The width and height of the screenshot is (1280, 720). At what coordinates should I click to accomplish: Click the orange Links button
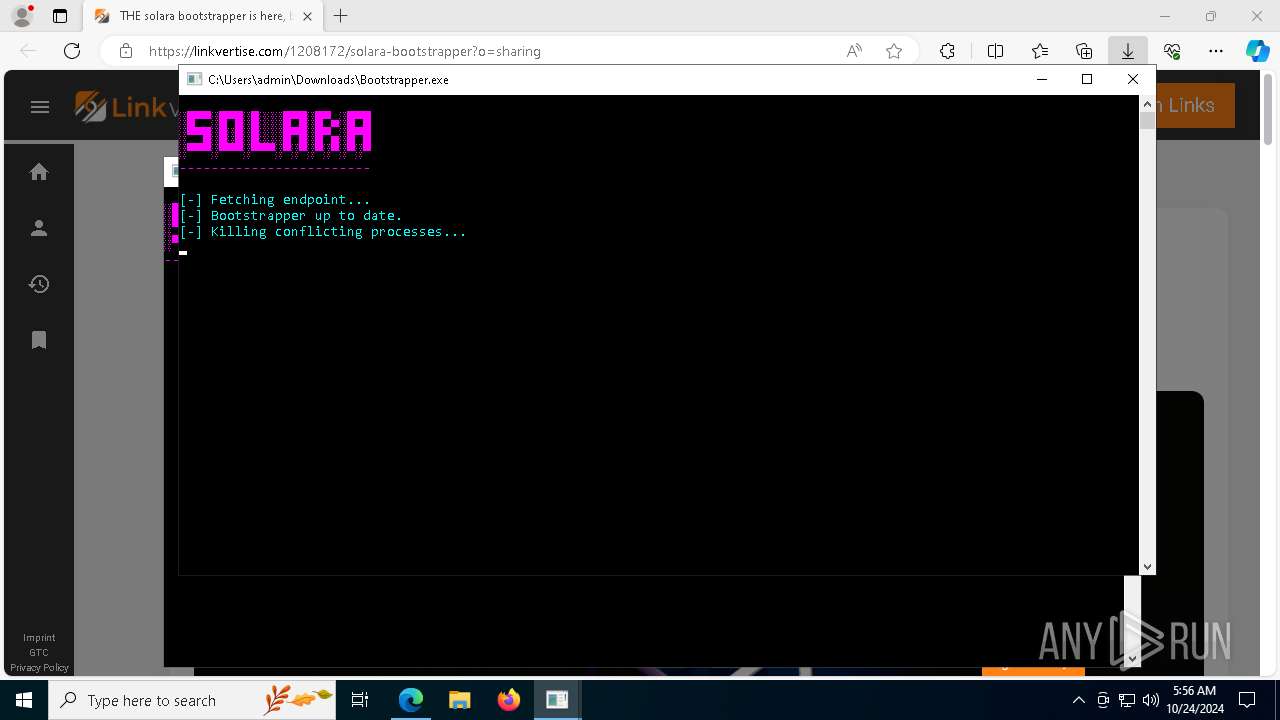click(1195, 105)
